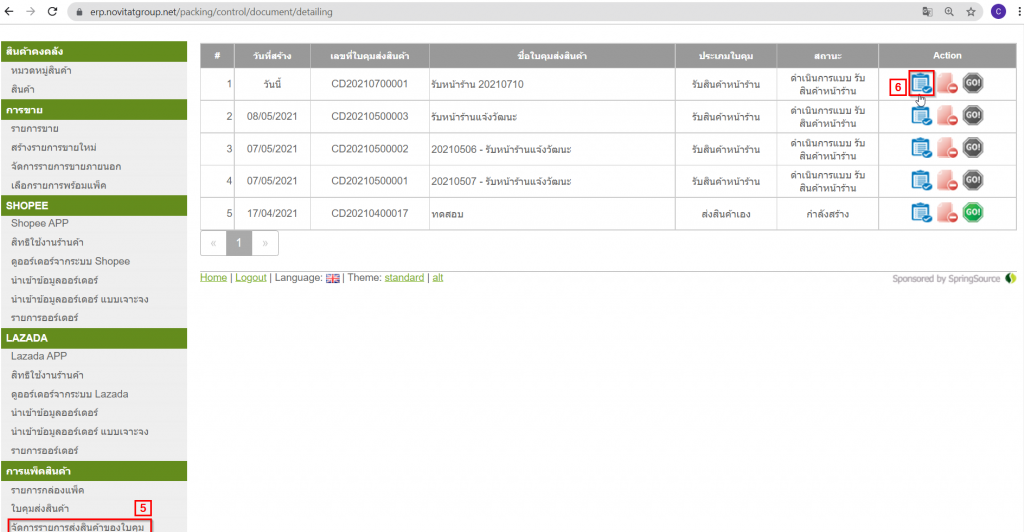Open clipboard detail icon for CD20210700001
This screenshot has height=532, width=1024.
(x=920, y=85)
